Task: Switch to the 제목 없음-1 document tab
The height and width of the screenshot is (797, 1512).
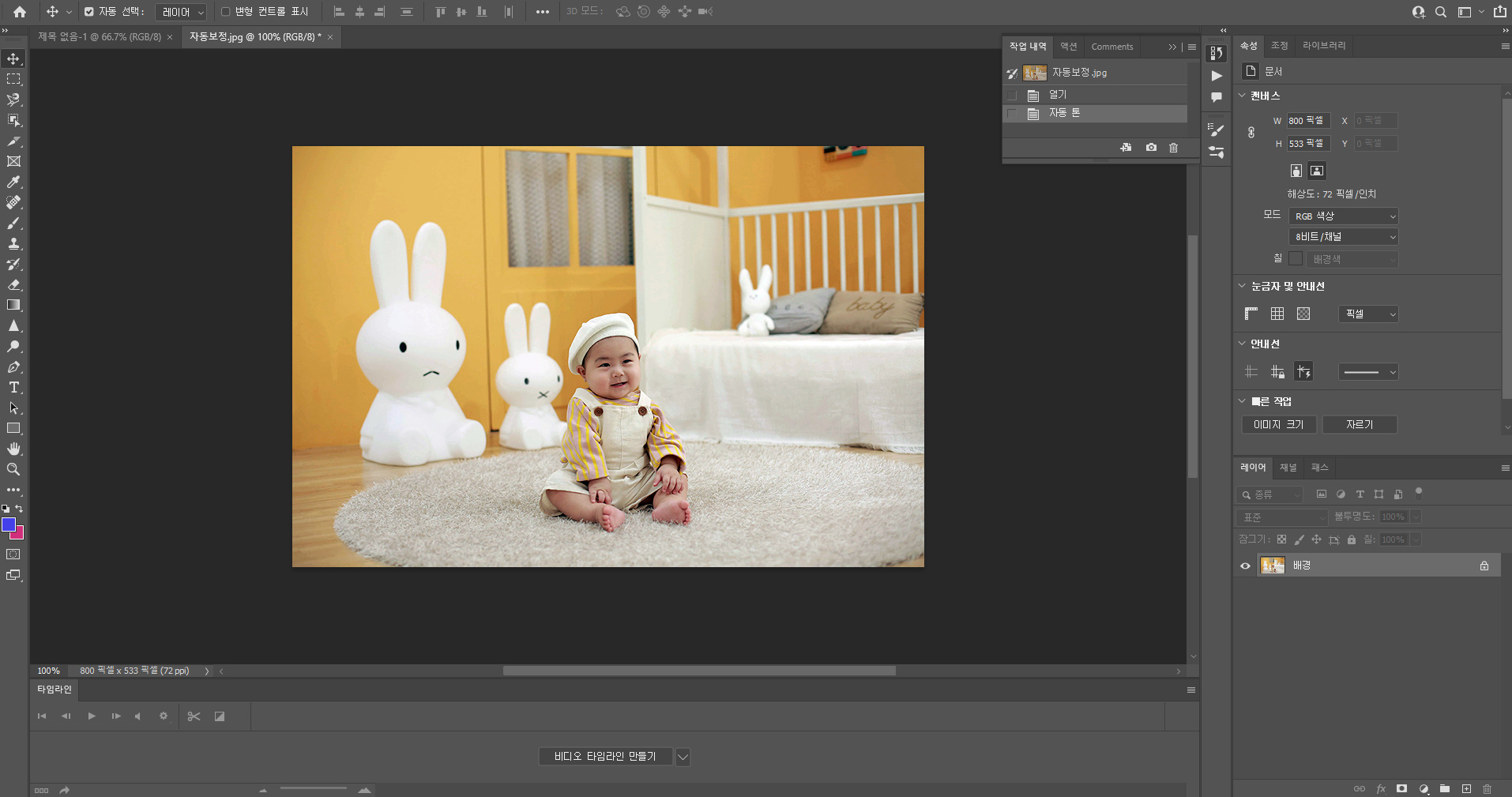Action: pos(99,37)
